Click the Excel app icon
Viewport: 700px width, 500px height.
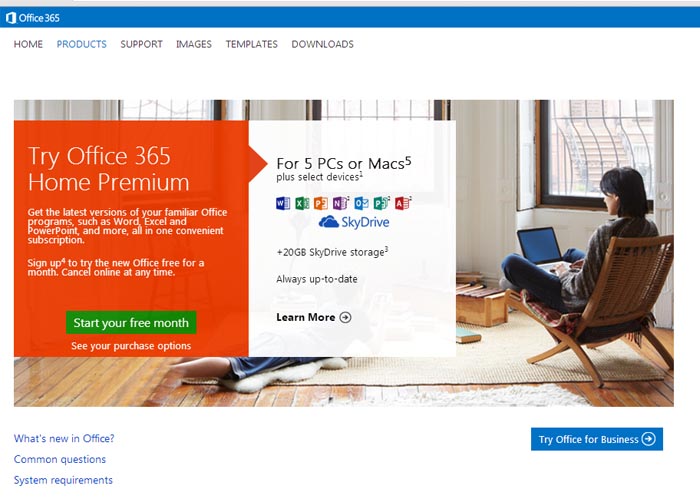(302, 203)
